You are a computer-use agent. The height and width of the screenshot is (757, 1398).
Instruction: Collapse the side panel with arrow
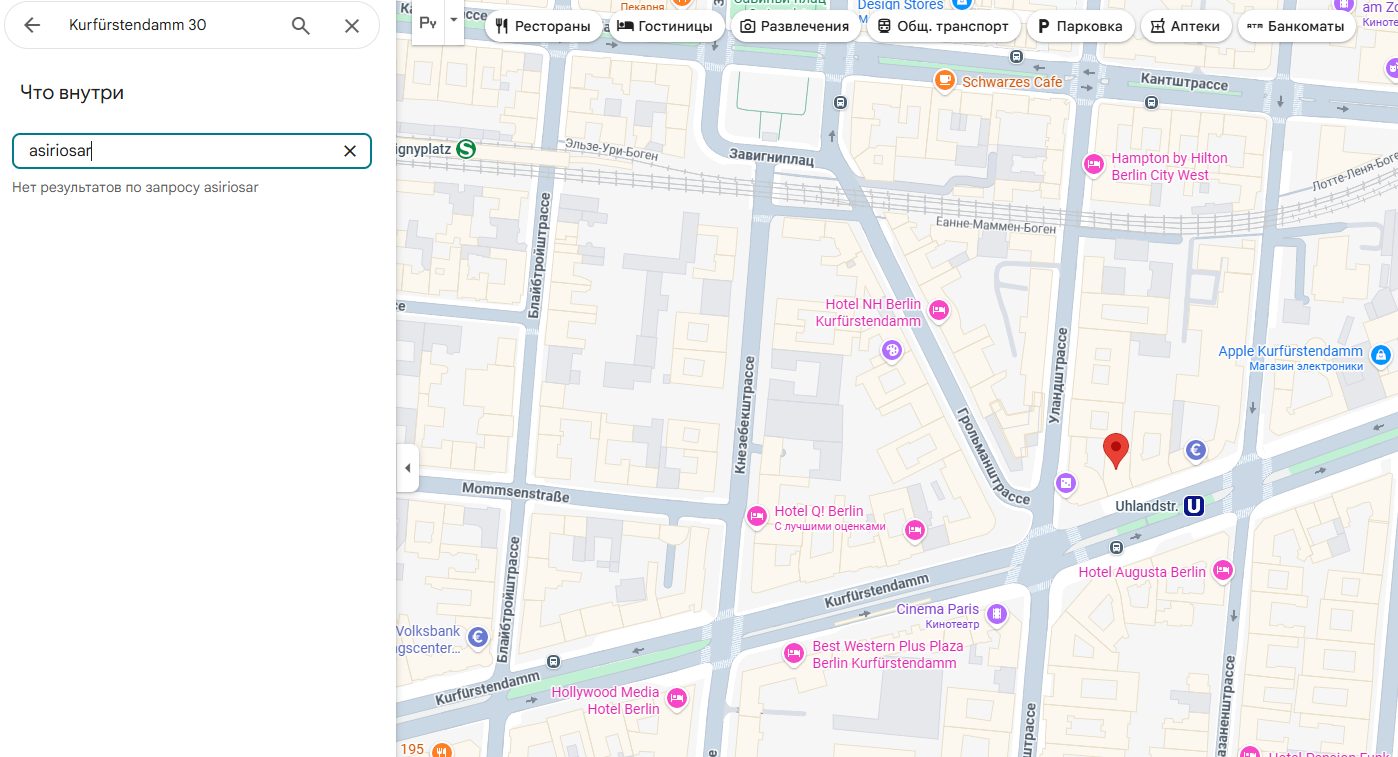(x=407, y=468)
